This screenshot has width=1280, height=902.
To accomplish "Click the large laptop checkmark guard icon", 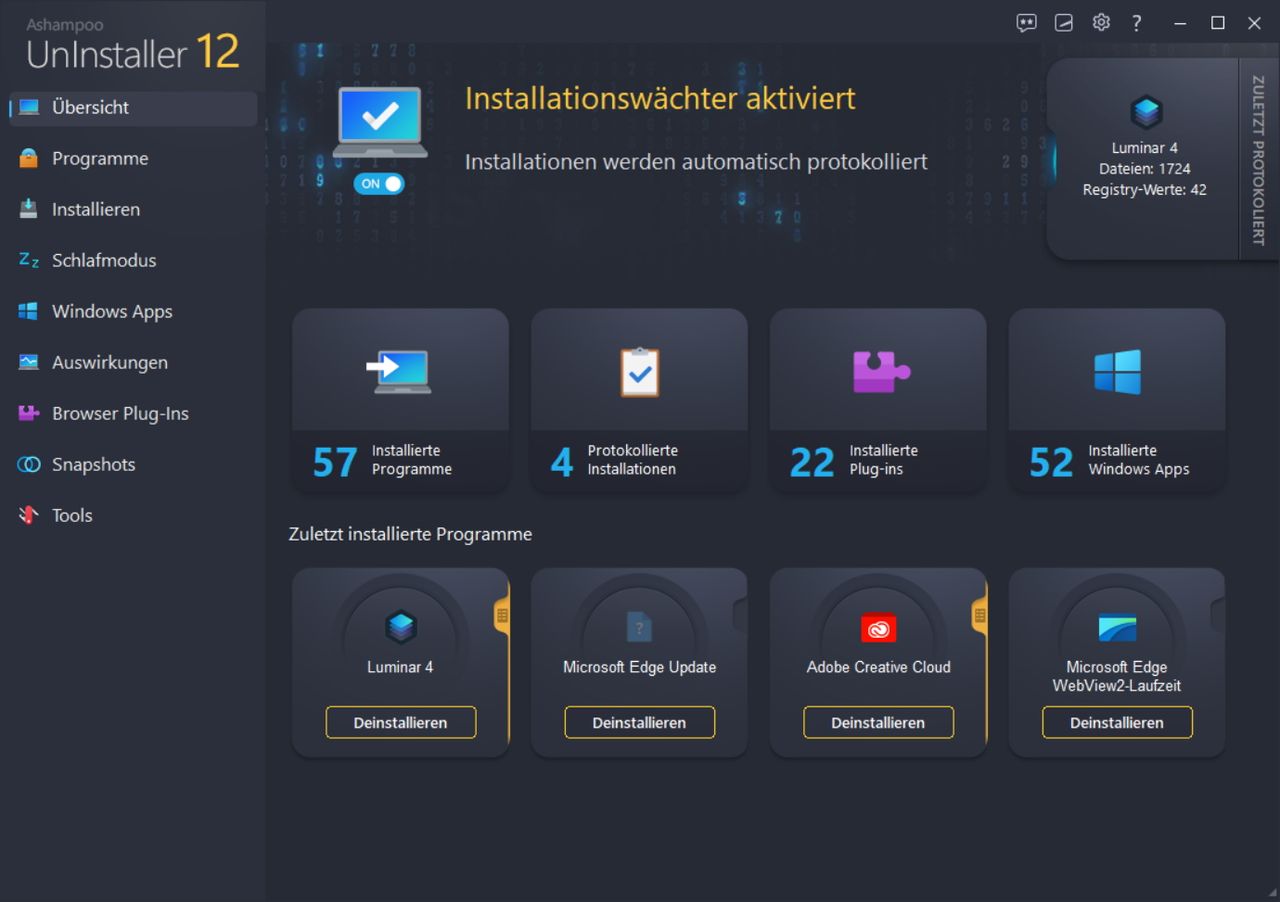I will pyautogui.click(x=380, y=122).
